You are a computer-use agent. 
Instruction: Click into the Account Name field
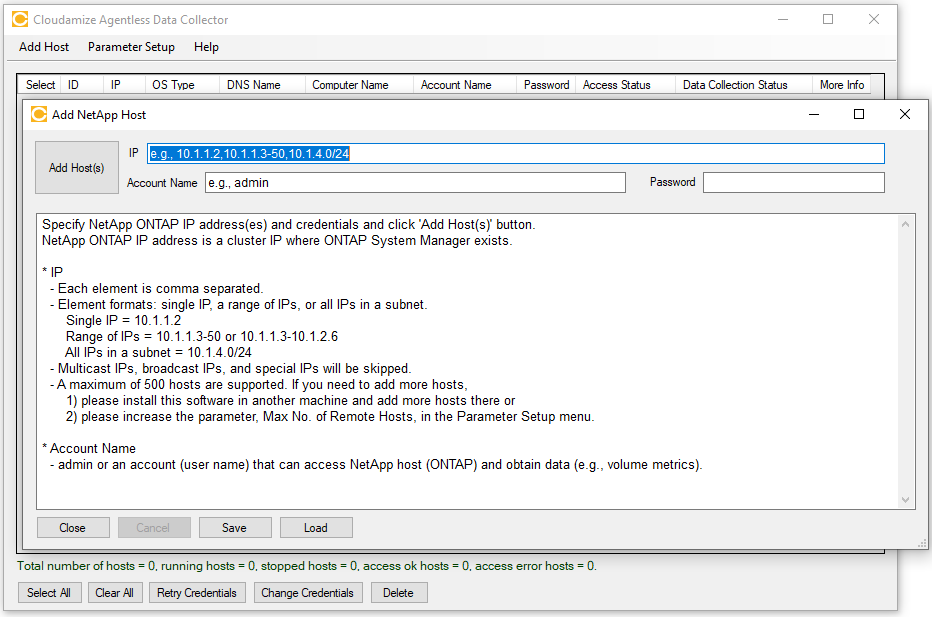[x=415, y=182]
